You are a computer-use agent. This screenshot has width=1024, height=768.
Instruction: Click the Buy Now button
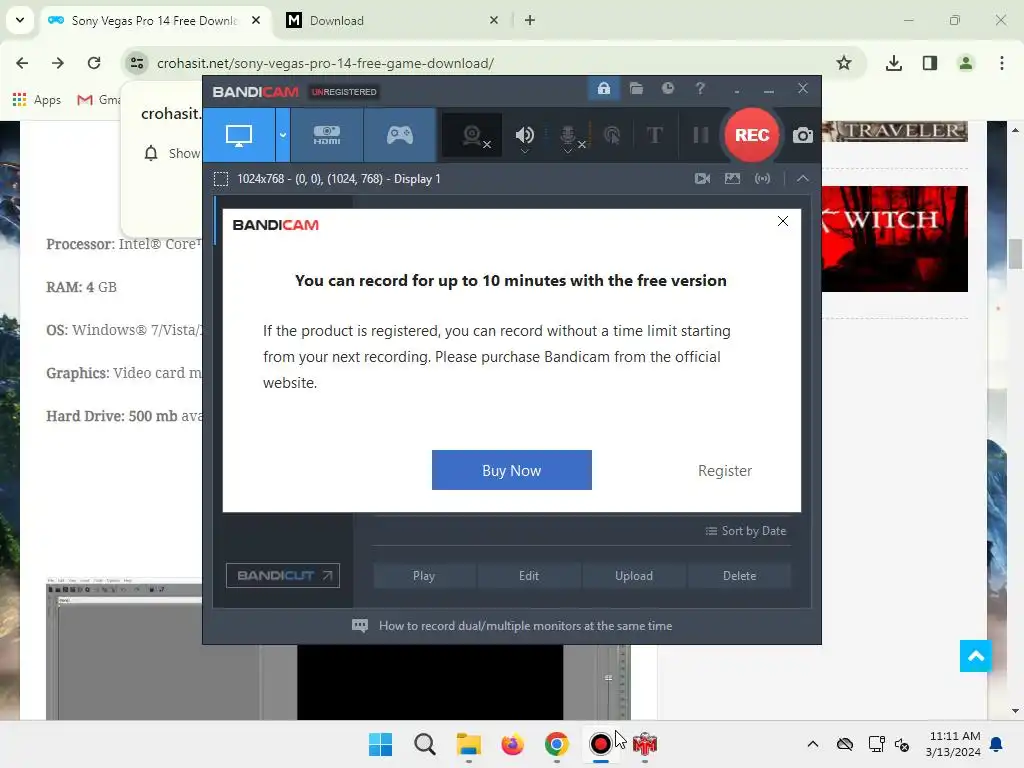[x=511, y=470]
